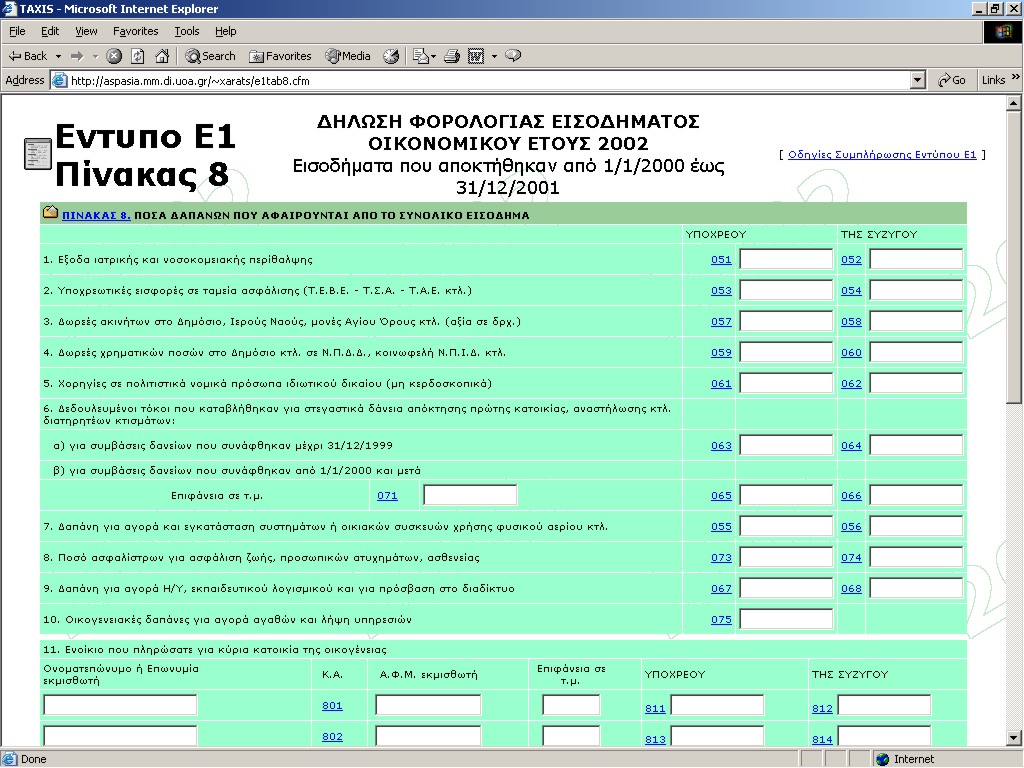This screenshot has width=1024, height=768.
Task: Open the Search pane
Action: click(x=210, y=56)
